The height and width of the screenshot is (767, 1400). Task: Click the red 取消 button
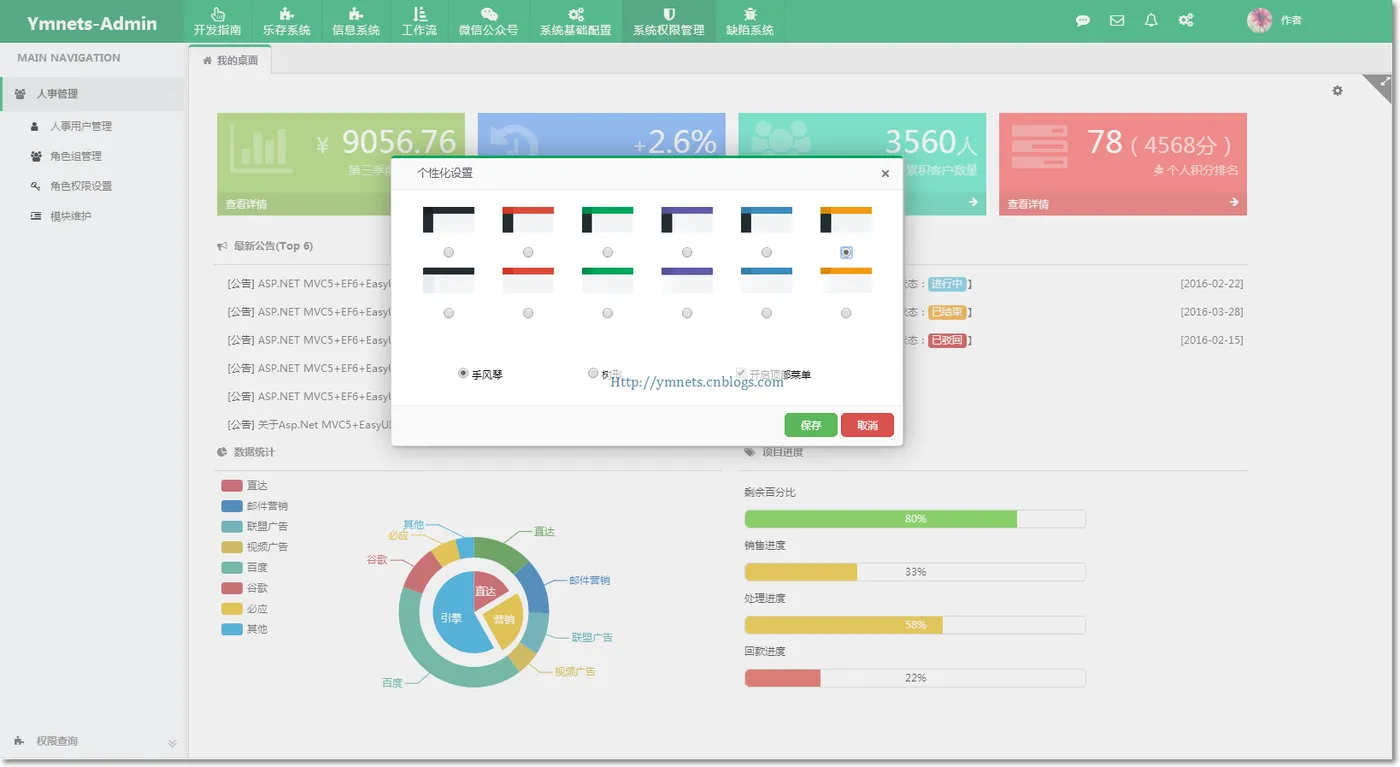[x=867, y=425]
